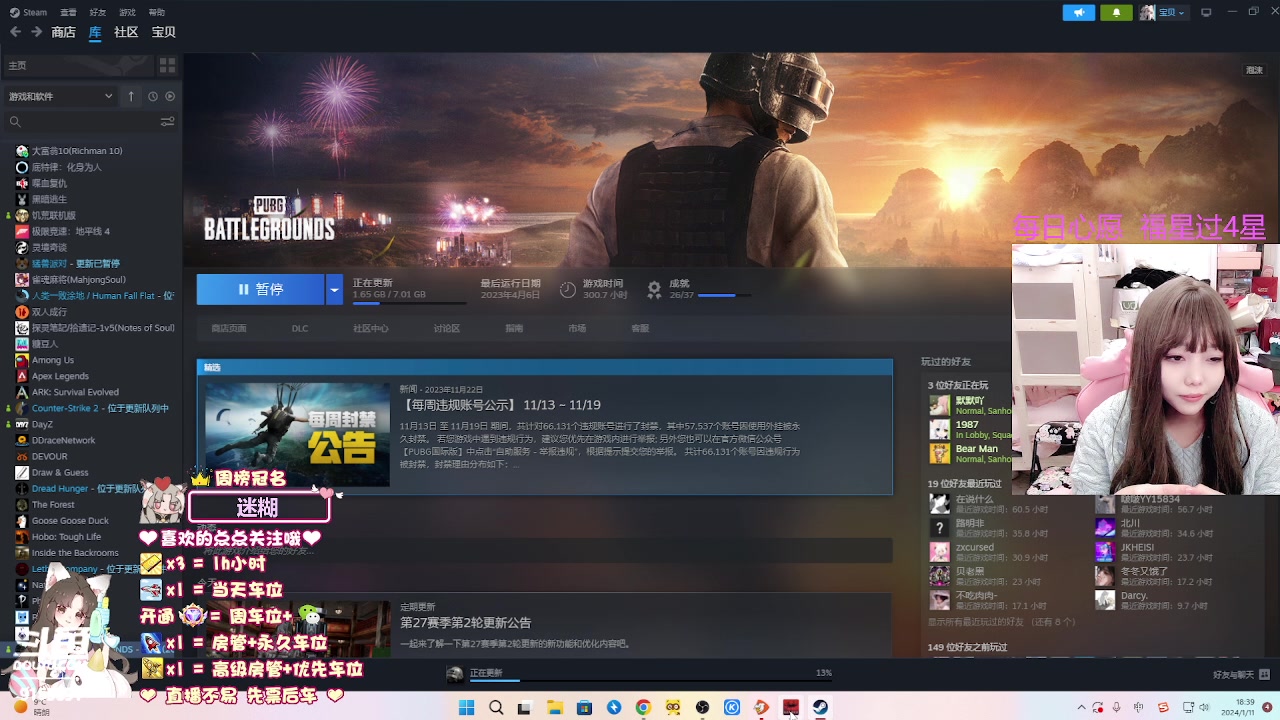This screenshot has width=1280, height=720.
Task: Click the bottom download status progress bar
Action: (651, 680)
